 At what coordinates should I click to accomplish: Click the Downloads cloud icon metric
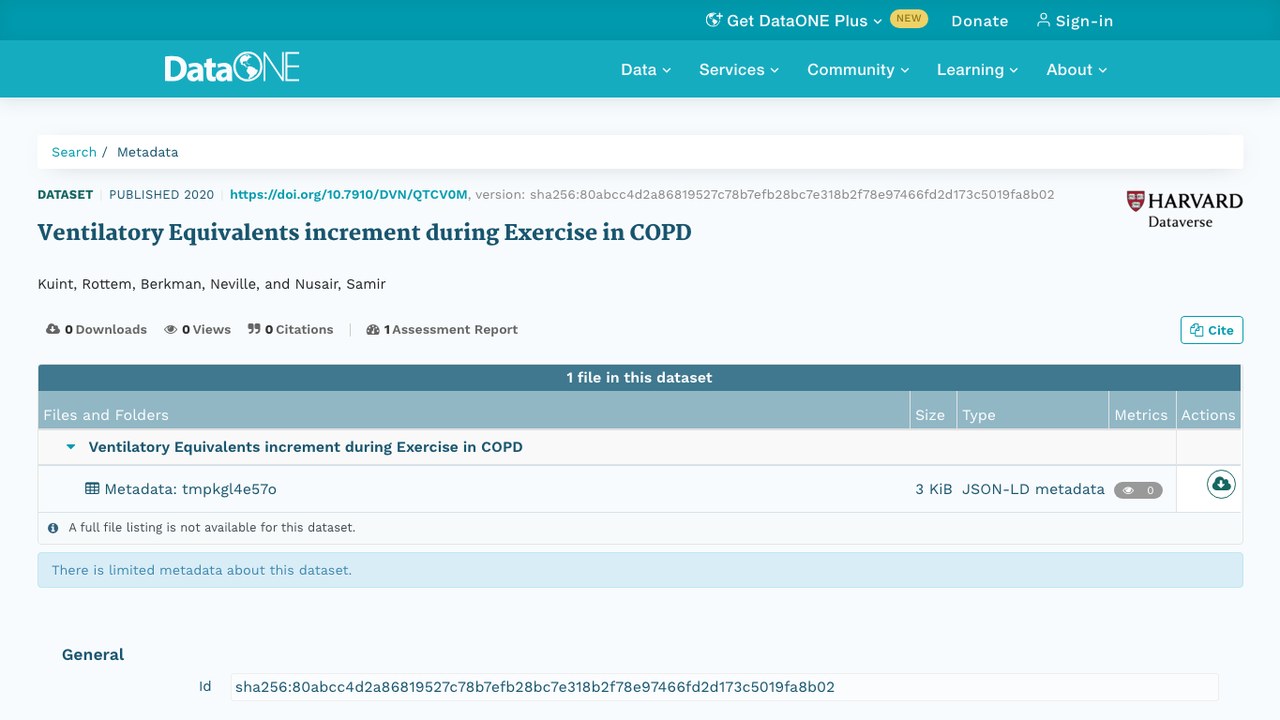click(53, 329)
